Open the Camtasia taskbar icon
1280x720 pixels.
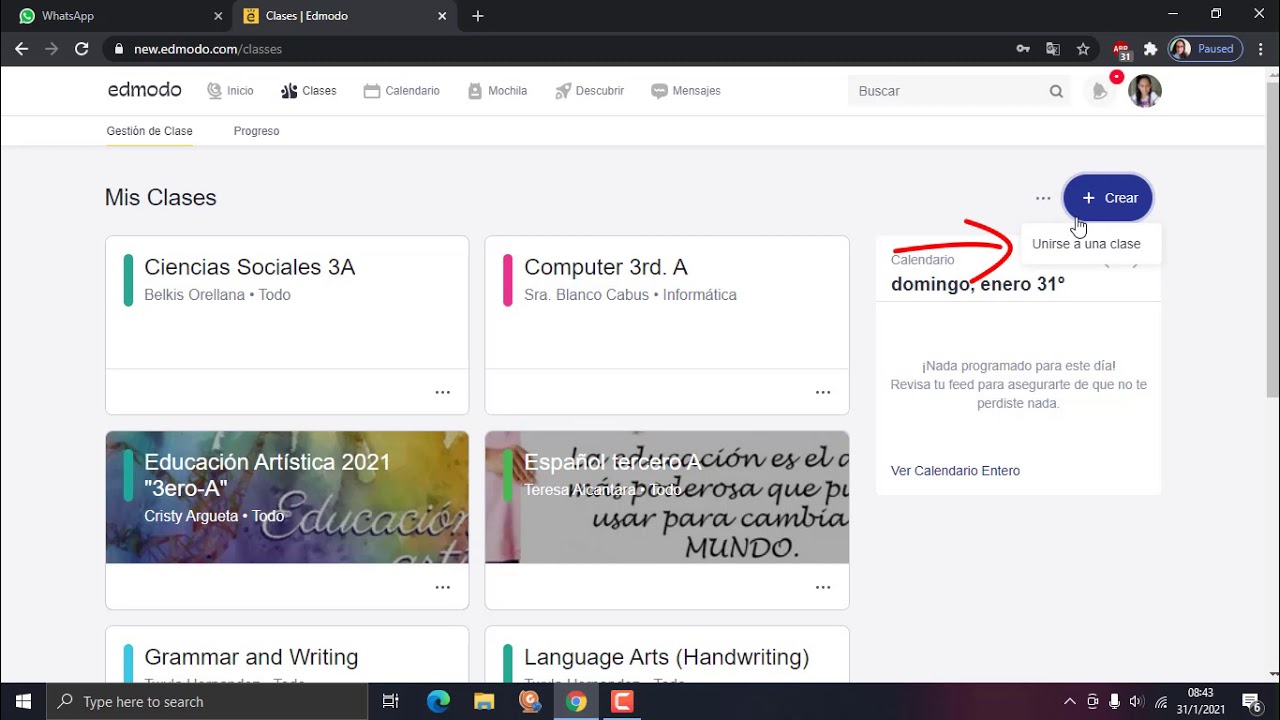(x=622, y=702)
